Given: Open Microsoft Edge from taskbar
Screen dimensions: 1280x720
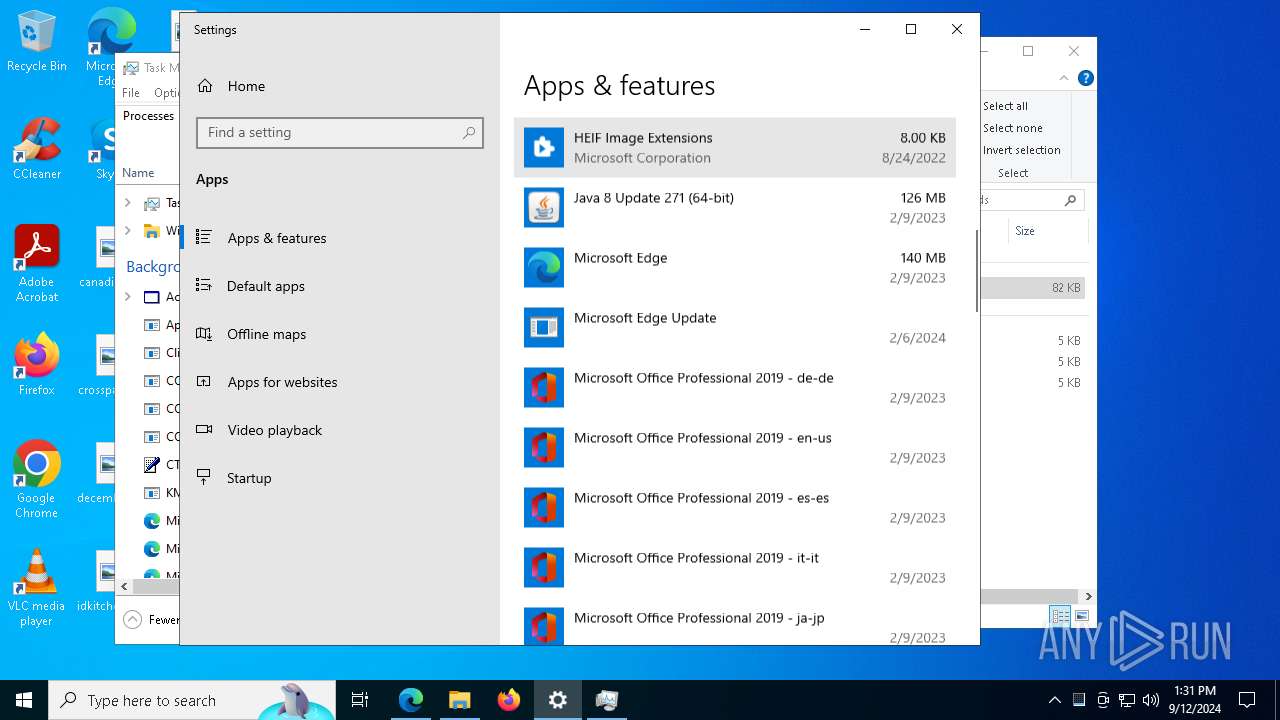Looking at the screenshot, I should (x=411, y=700).
